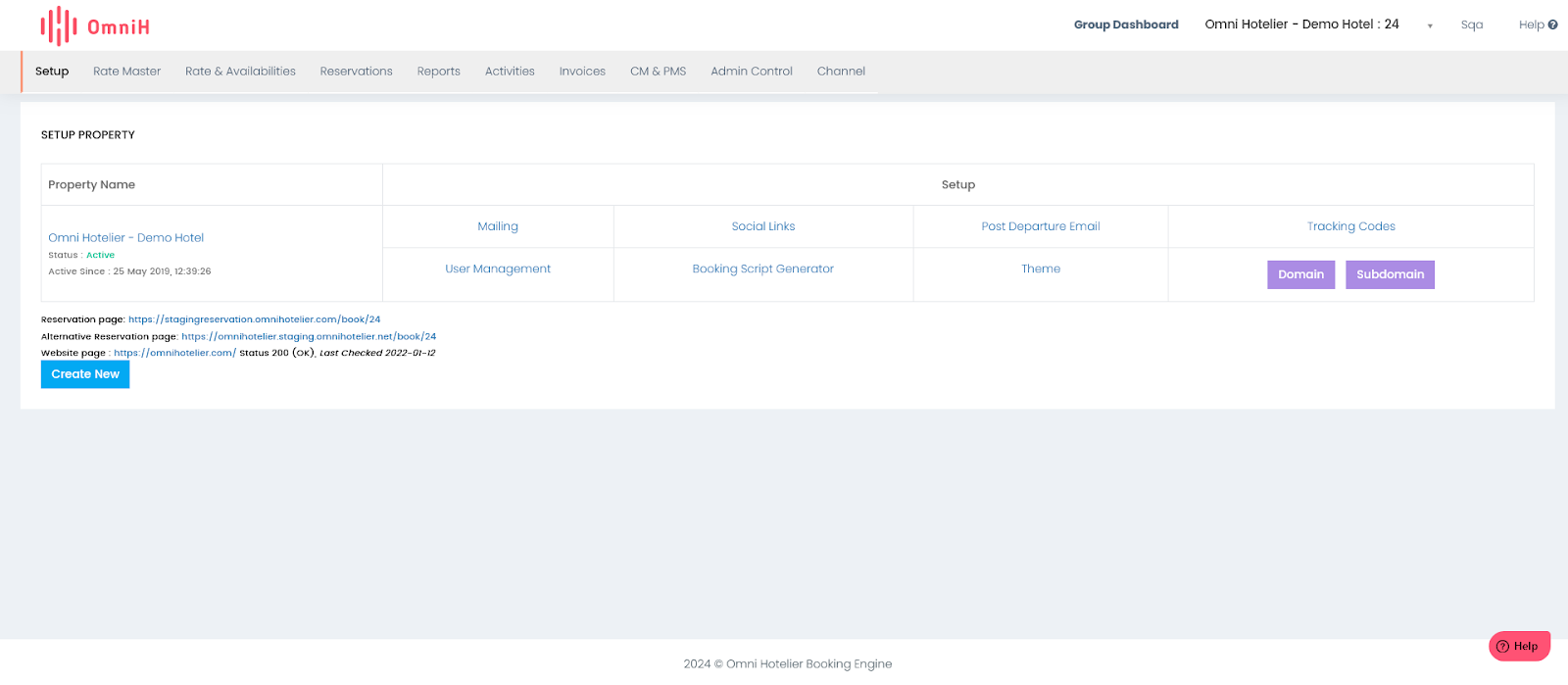Open the property selector dropdown arrow

1430,25
